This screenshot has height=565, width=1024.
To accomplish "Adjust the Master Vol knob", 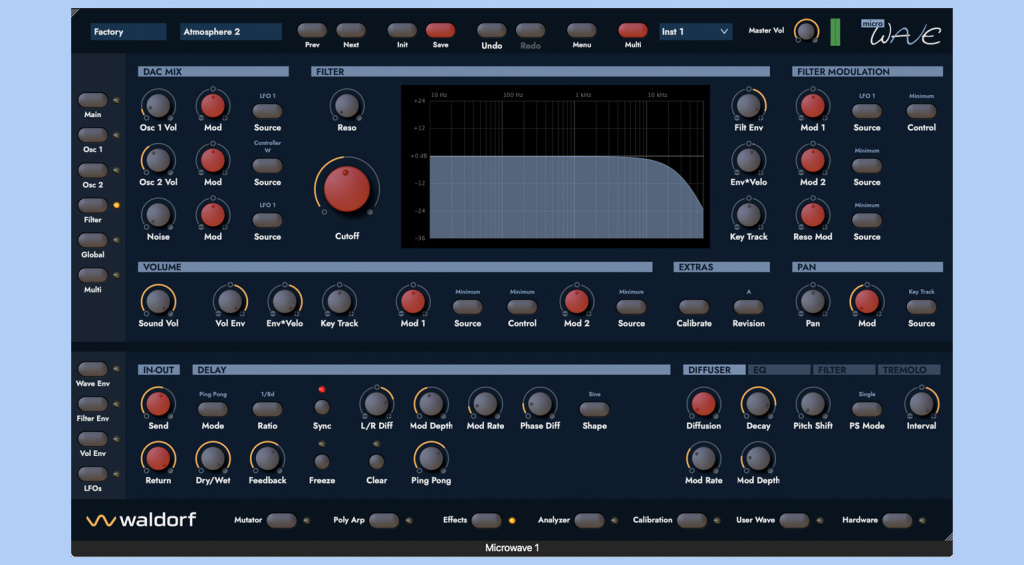I will (807, 31).
